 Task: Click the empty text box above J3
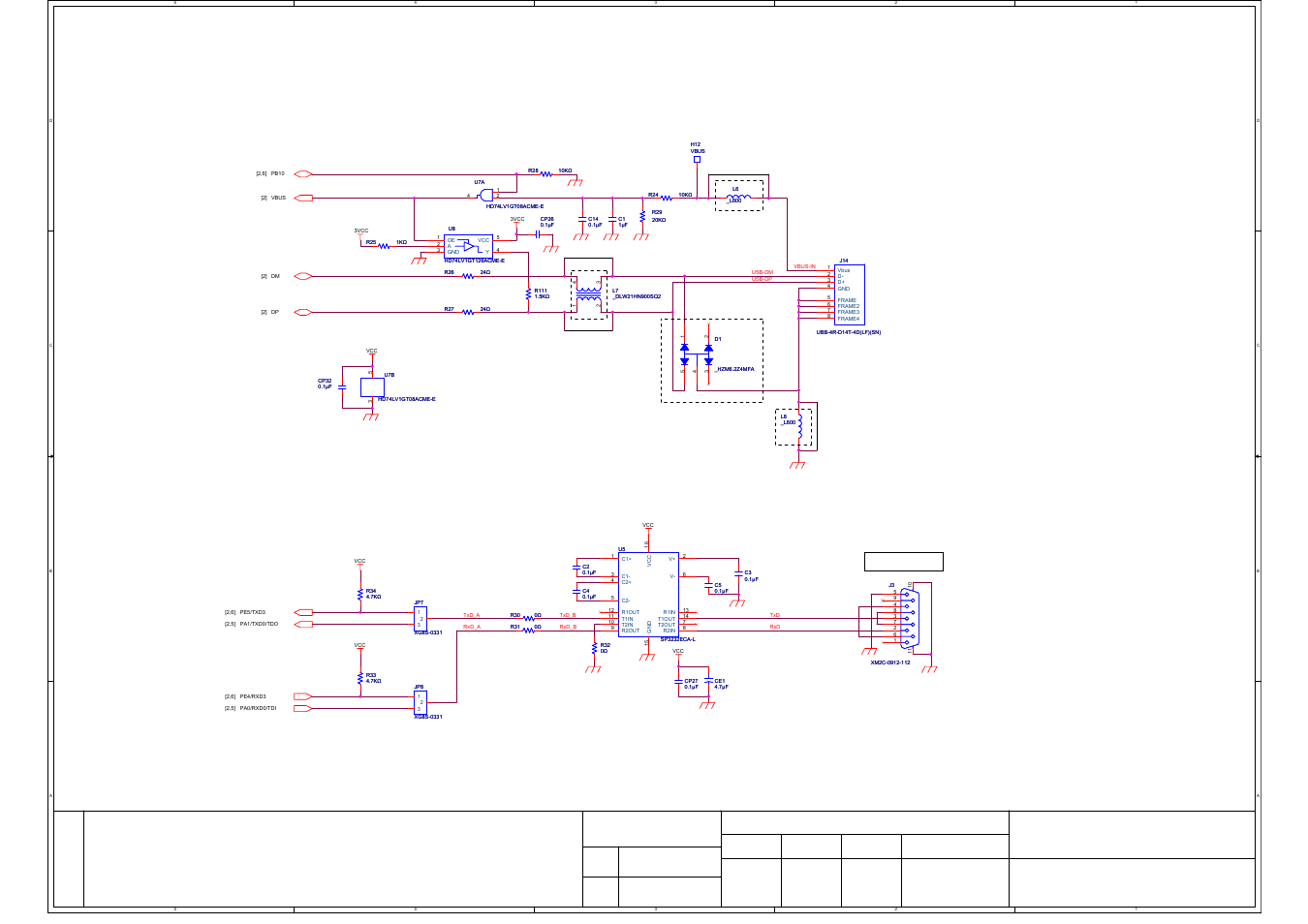903,562
